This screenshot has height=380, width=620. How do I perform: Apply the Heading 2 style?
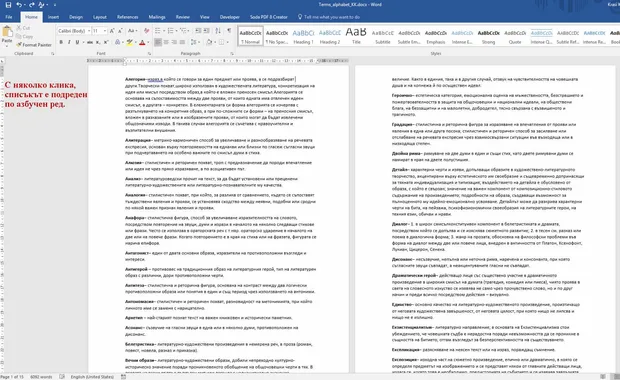(330, 36)
